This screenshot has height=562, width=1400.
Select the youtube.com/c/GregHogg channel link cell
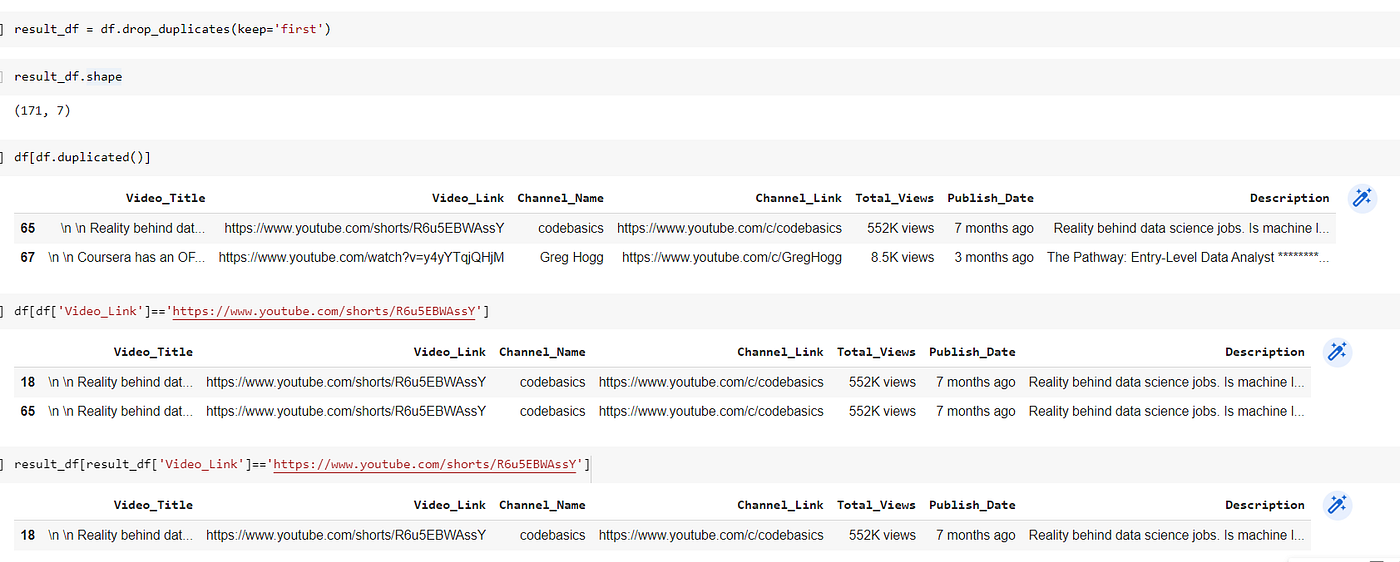[x=732, y=257]
